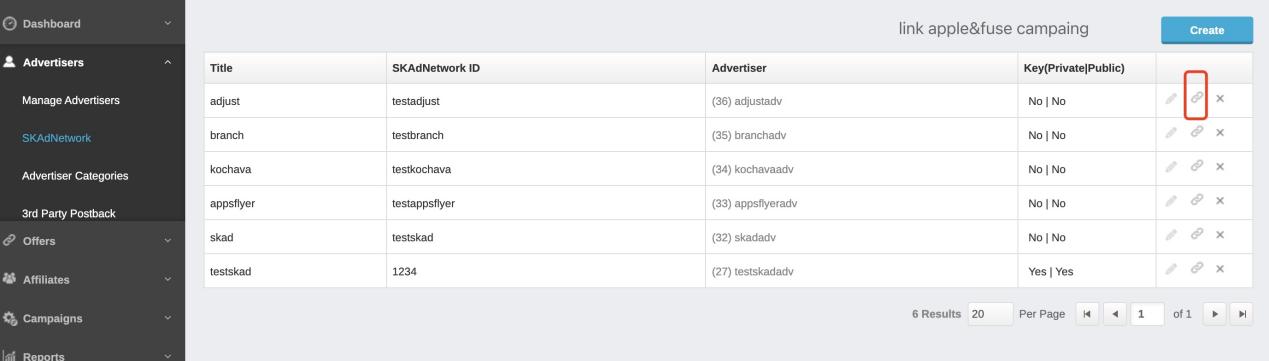Open 3rd Party Postback menu item
Image resolution: width=1269 pixels, height=361 pixels.
pos(69,213)
